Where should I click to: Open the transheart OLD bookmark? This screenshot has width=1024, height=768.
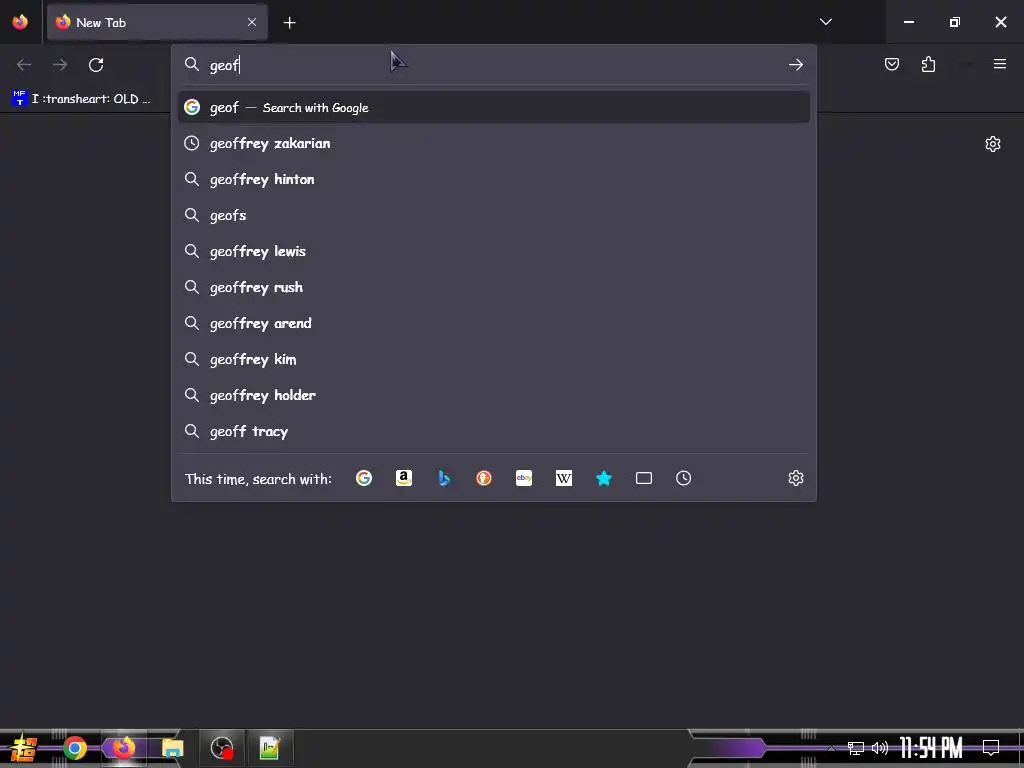point(82,99)
